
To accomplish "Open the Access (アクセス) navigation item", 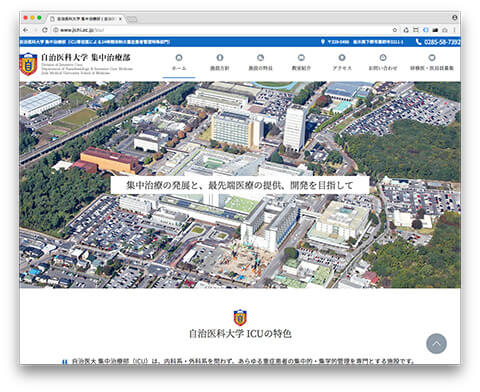I will (x=342, y=63).
